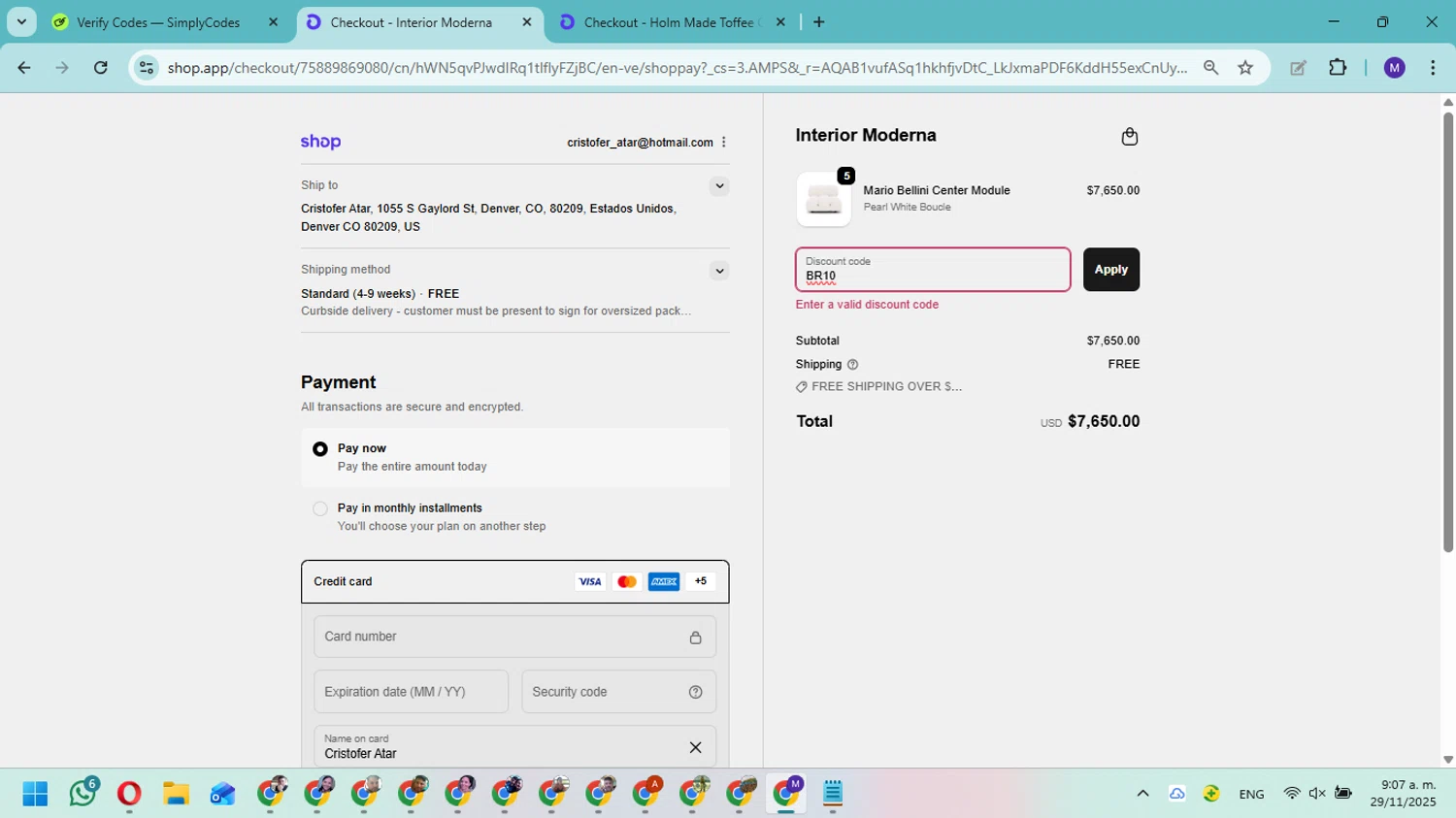Click the Shipping info question mark icon
The width and height of the screenshot is (1456, 818).
click(852, 365)
